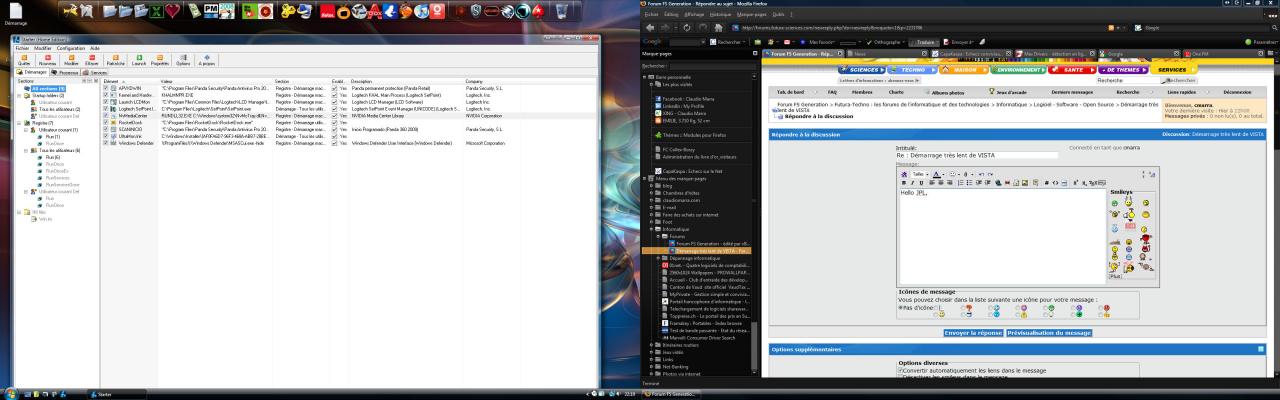Reload the page in Firefox
The height and width of the screenshot is (400, 1280).
coord(687,27)
